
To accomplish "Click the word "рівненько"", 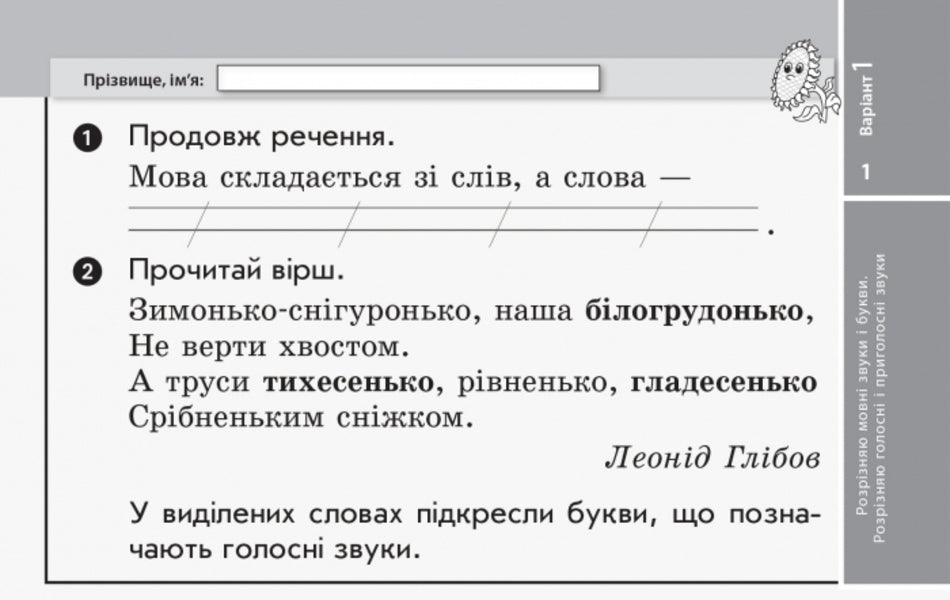I will tap(531, 383).
